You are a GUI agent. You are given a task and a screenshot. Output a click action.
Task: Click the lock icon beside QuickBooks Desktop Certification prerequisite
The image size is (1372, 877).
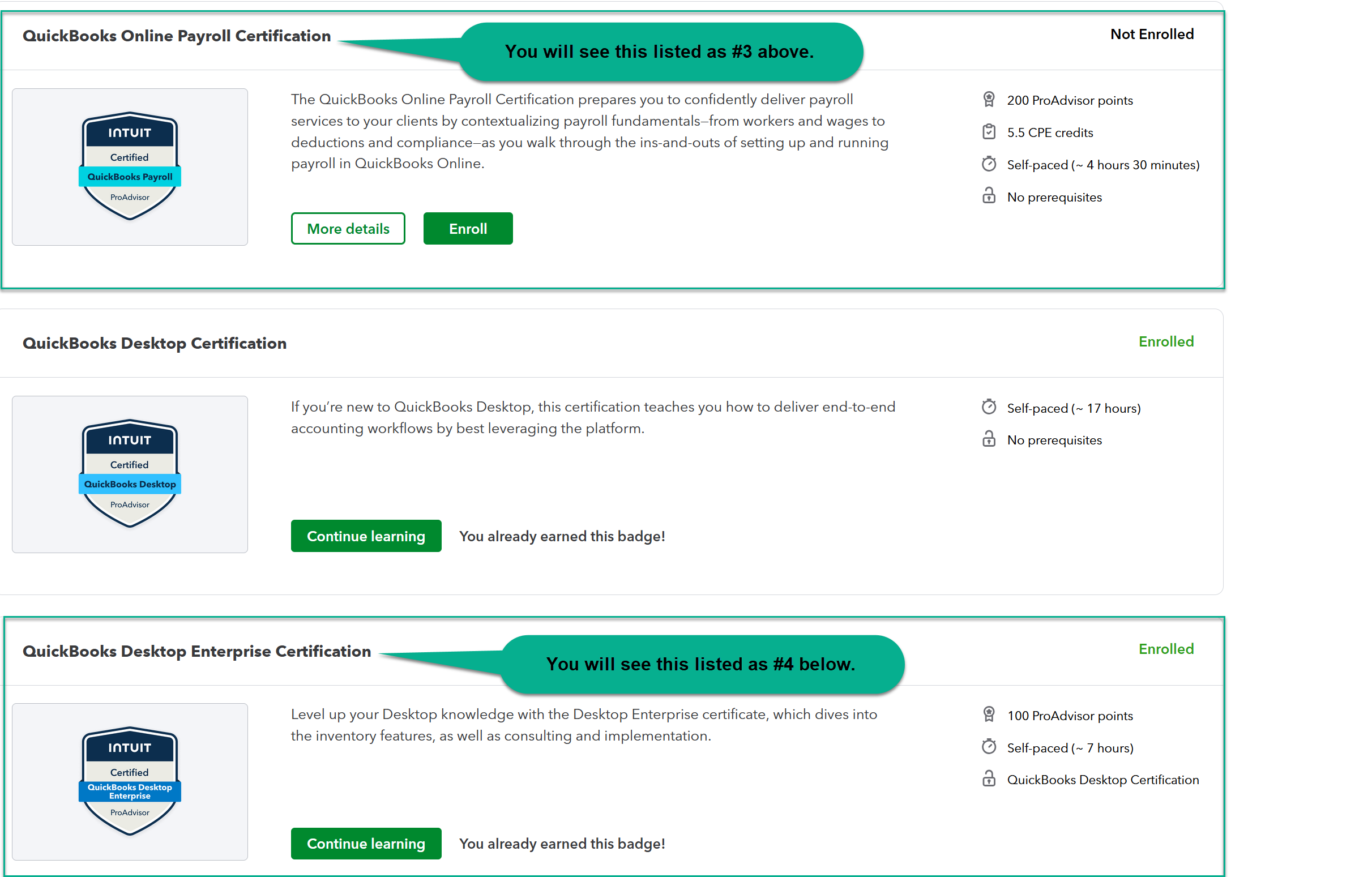pos(989,779)
